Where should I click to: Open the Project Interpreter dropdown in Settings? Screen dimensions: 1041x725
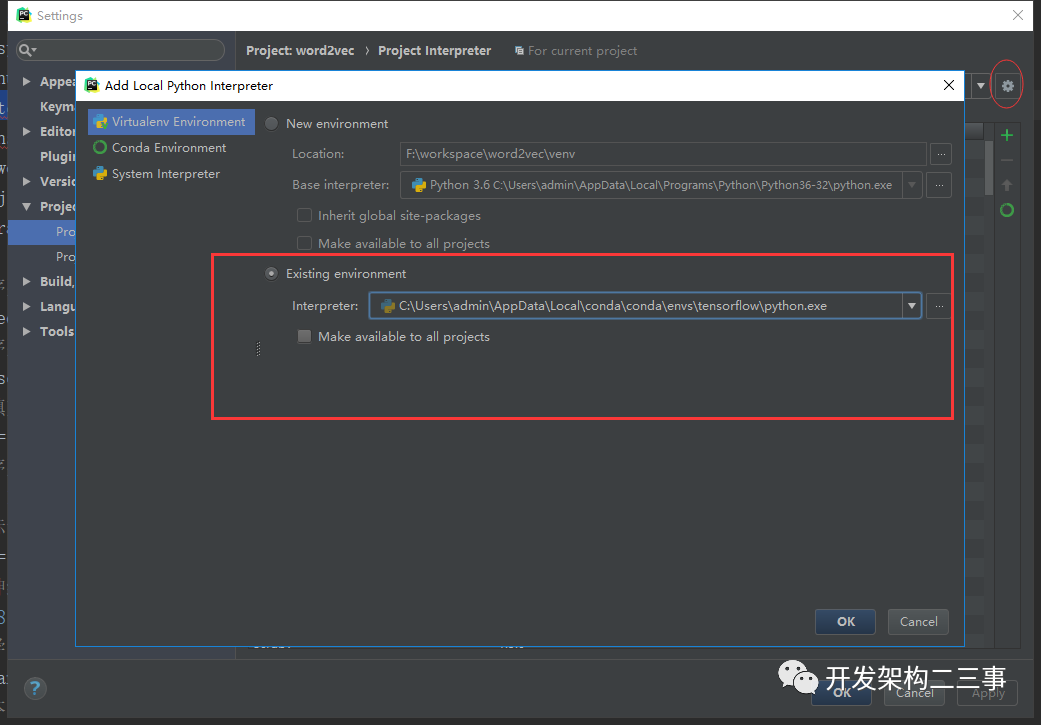(x=980, y=86)
